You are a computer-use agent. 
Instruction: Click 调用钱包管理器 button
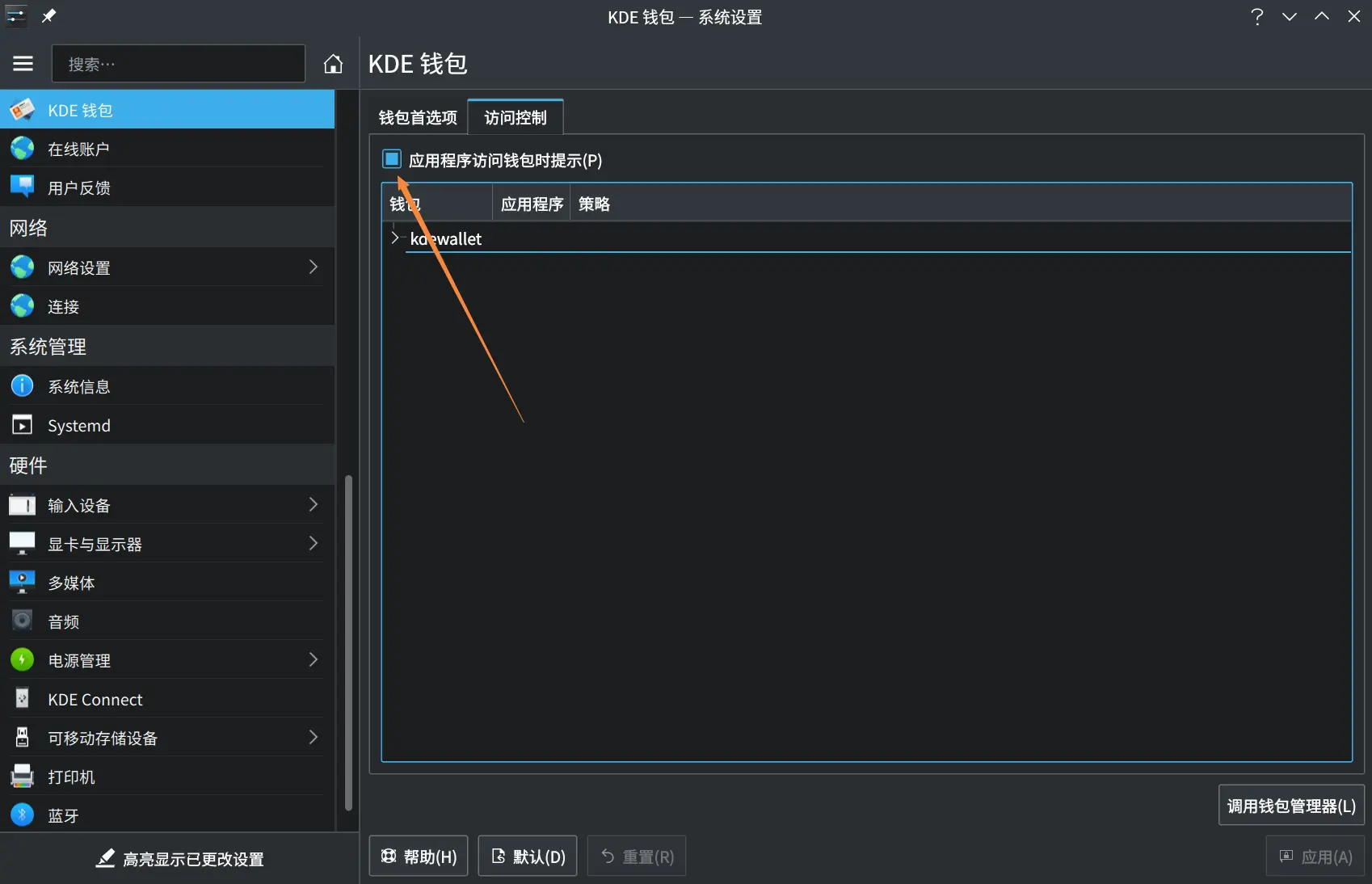pyautogui.click(x=1291, y=806)
